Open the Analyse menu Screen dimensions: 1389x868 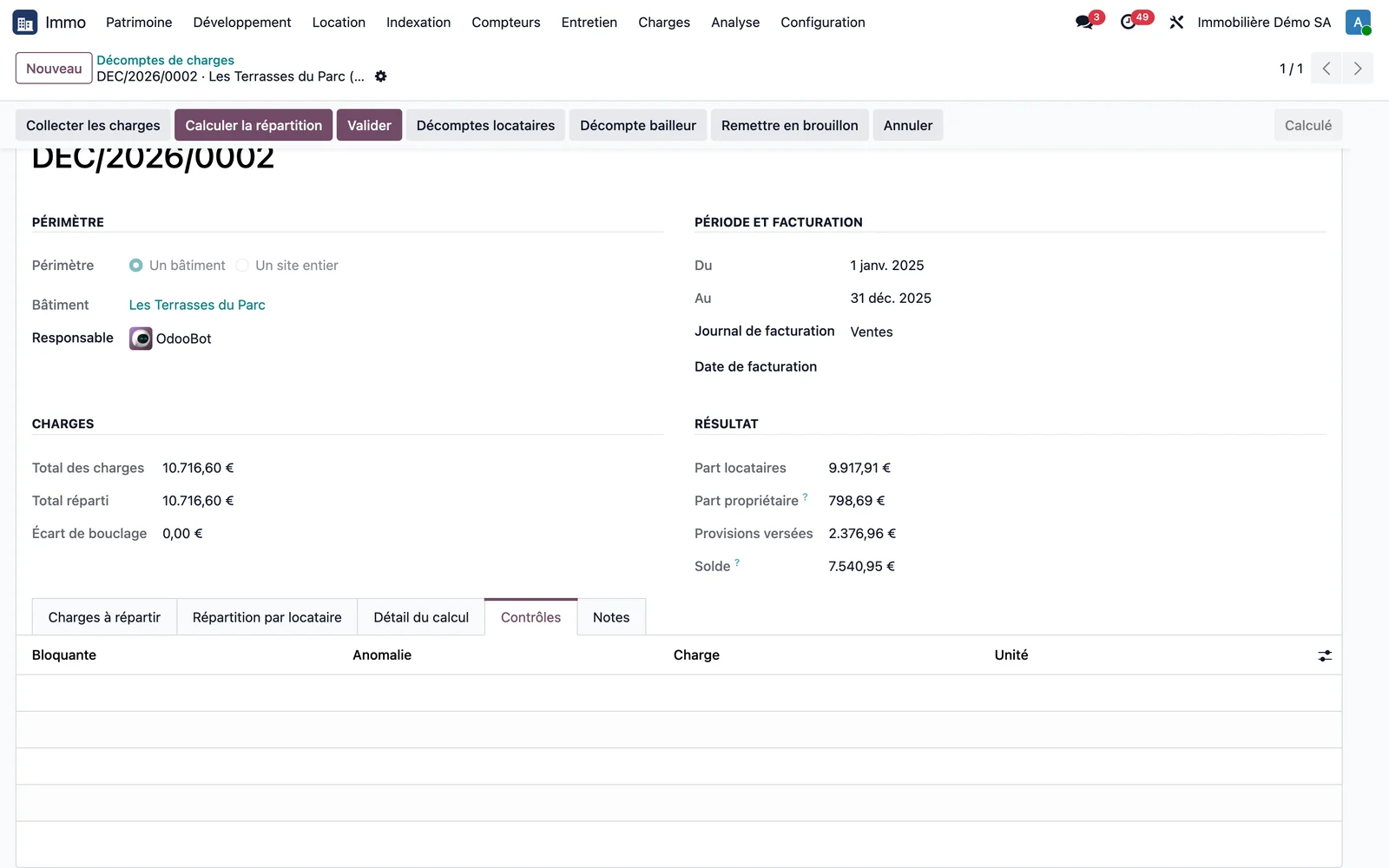pyautogui.click(x=735, y=23)
